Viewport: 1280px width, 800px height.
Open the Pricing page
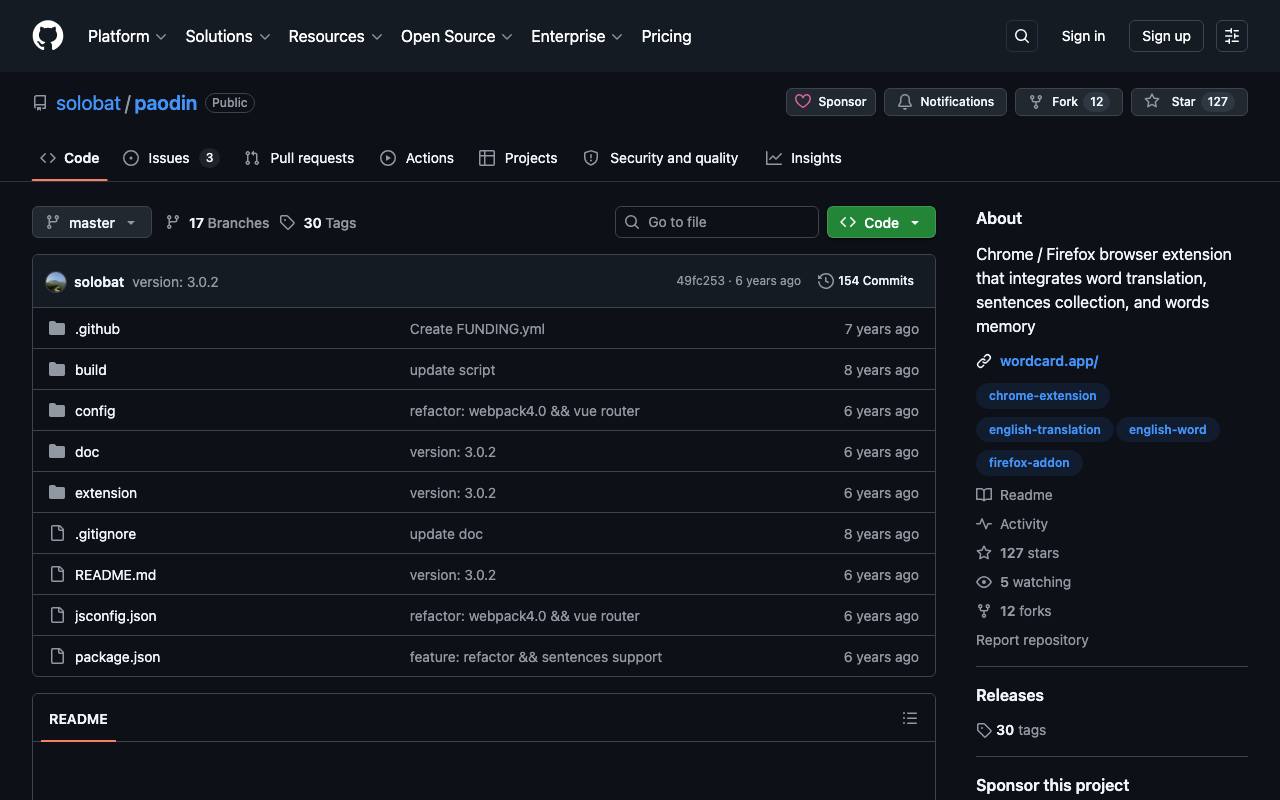click(x=666, y=36)
